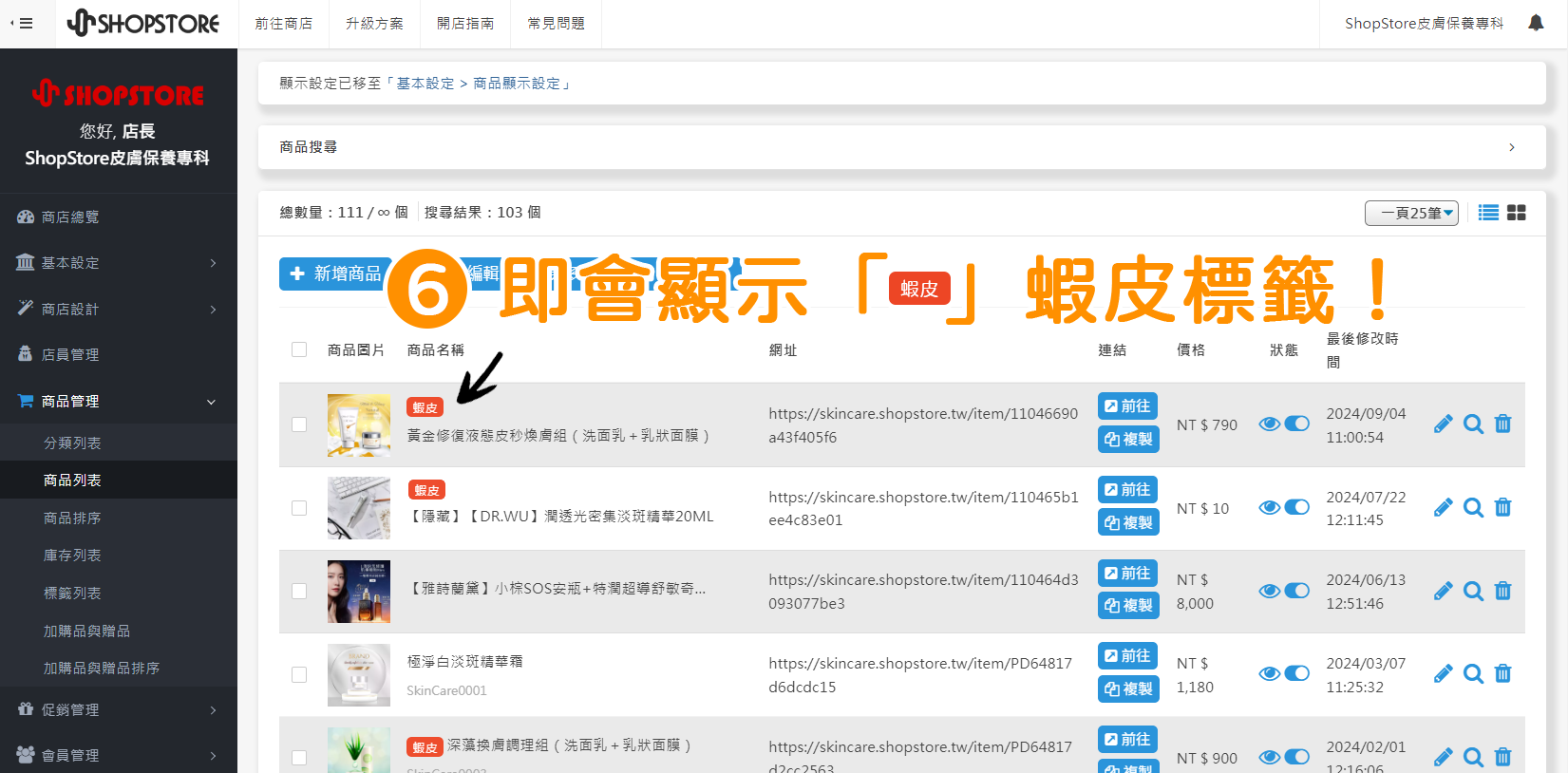
Task: Open 前往商店 in top navigation
Action: (283, 24)
